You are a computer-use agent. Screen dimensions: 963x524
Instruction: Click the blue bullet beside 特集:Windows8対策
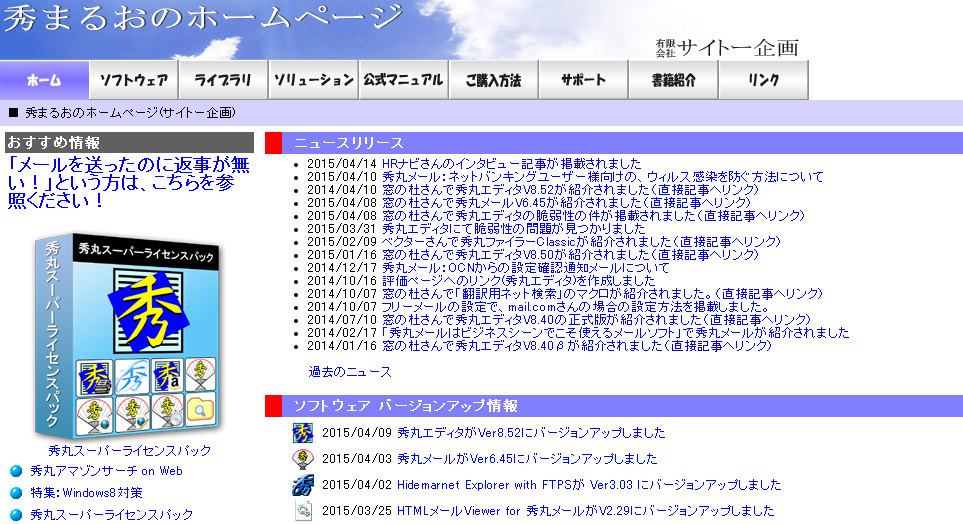[17, 493]
